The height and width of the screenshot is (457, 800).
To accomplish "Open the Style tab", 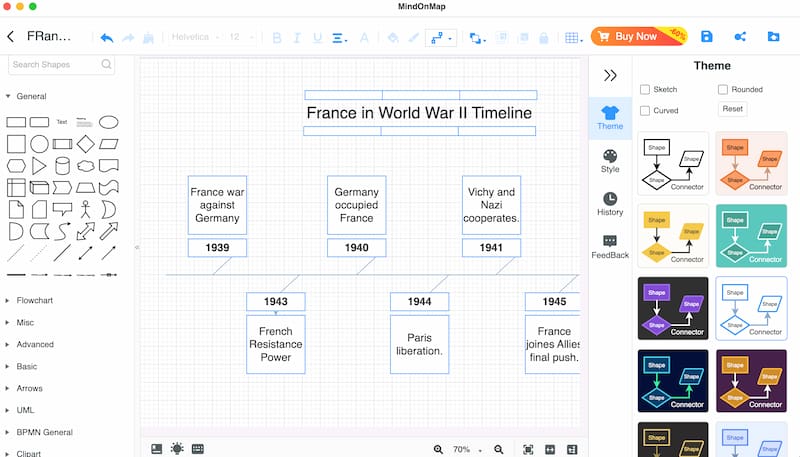I will [610, 161].
